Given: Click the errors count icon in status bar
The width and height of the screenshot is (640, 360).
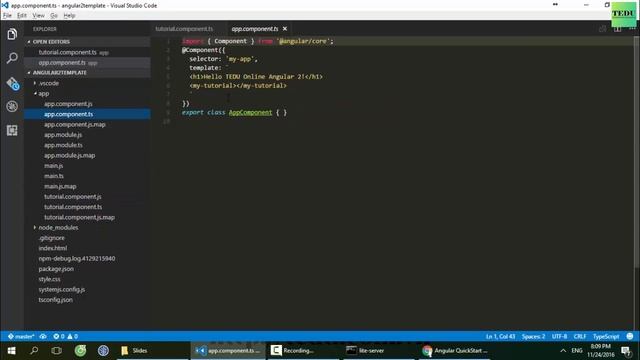Looking at the screenshot, I should [59, 336].
